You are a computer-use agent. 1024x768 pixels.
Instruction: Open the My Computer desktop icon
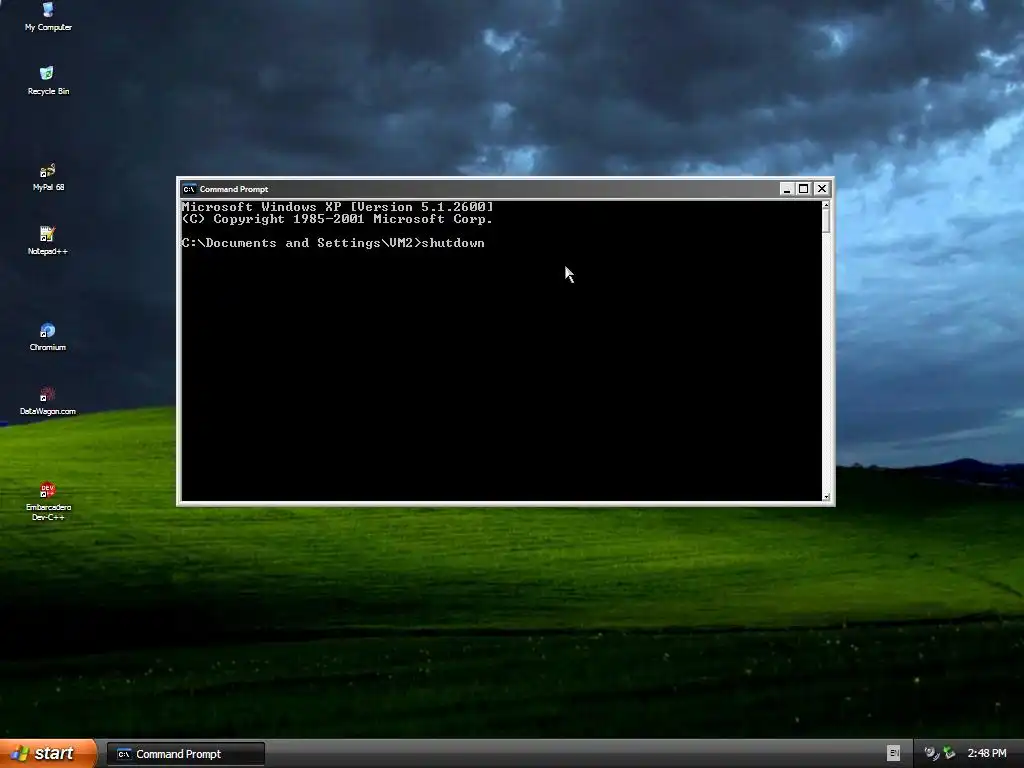[48, 16]
